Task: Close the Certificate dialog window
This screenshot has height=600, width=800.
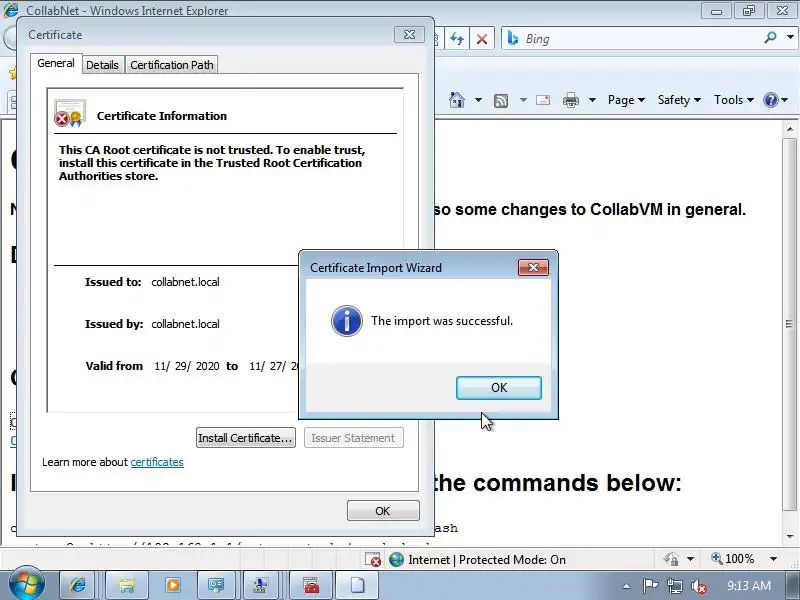Action: point(409,35)
